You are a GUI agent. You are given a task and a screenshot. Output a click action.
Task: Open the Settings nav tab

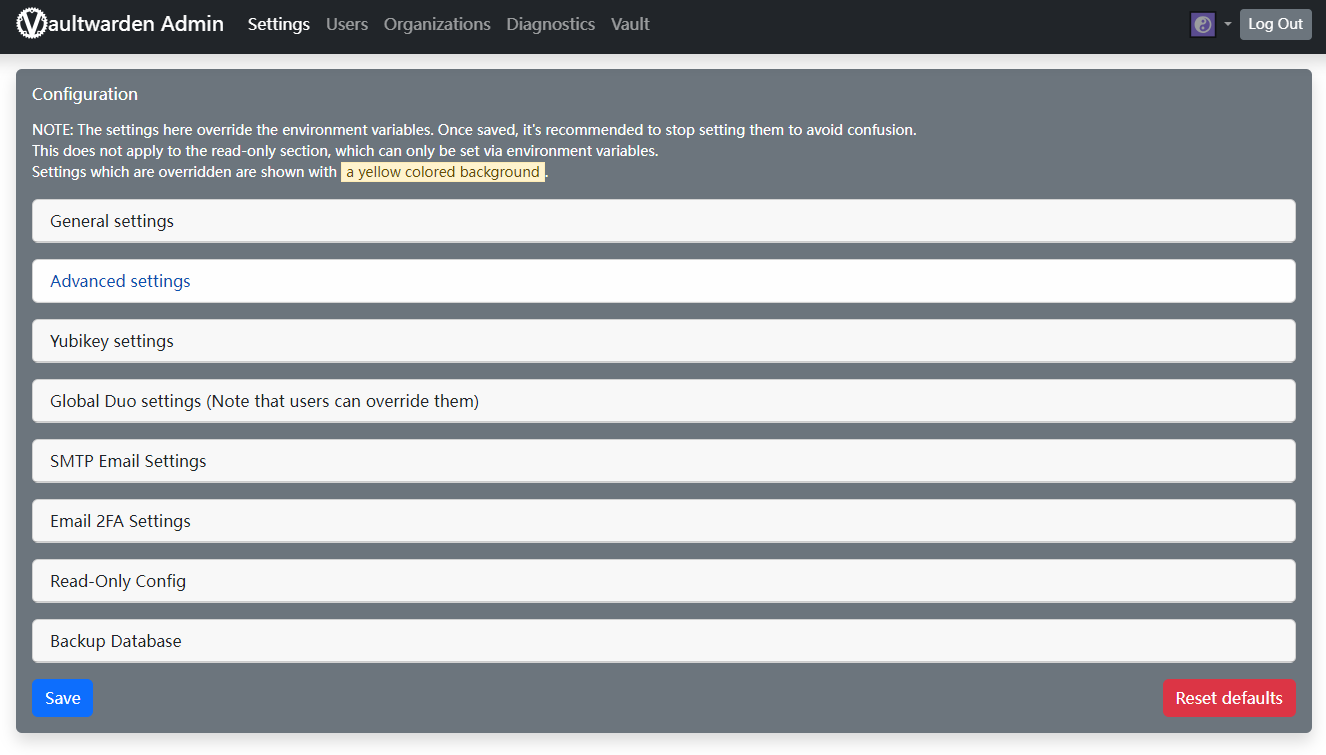coord(279,24)
